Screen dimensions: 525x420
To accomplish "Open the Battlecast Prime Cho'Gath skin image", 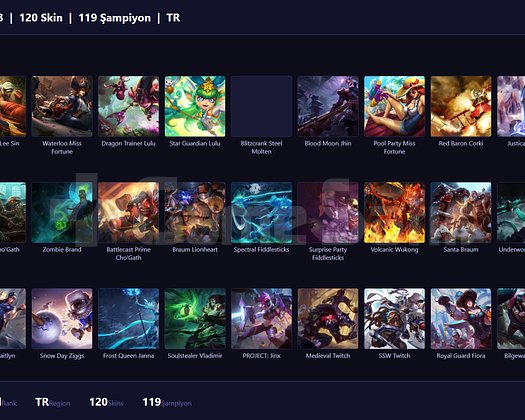I will (x=129, y=212).
